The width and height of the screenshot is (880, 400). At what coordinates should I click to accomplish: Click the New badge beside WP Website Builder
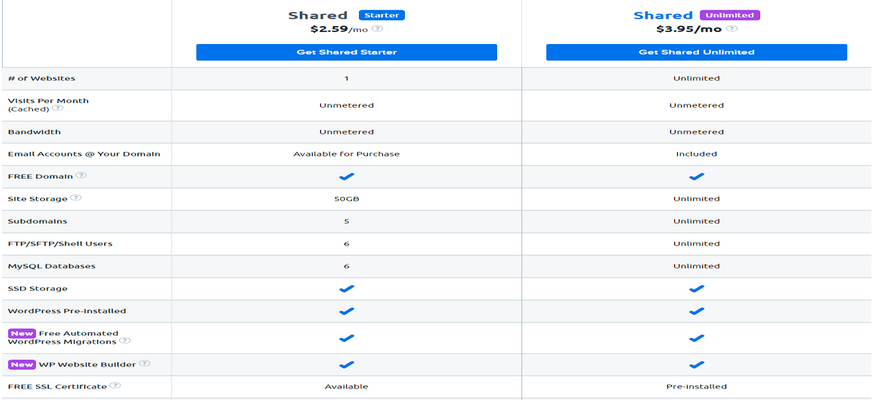pos(20,364)
